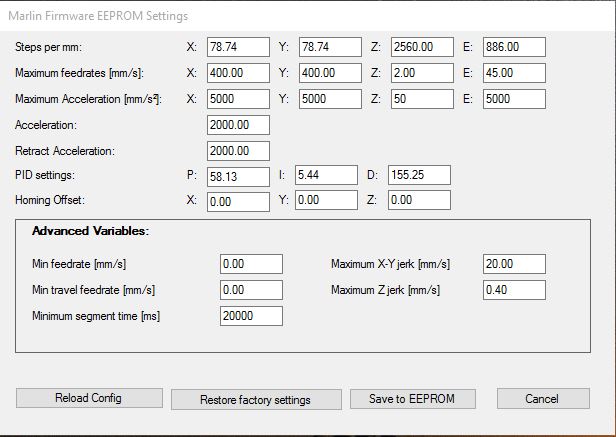Save settings to EEPROM
Screen dimensions: 616x437
coord(412,399)
